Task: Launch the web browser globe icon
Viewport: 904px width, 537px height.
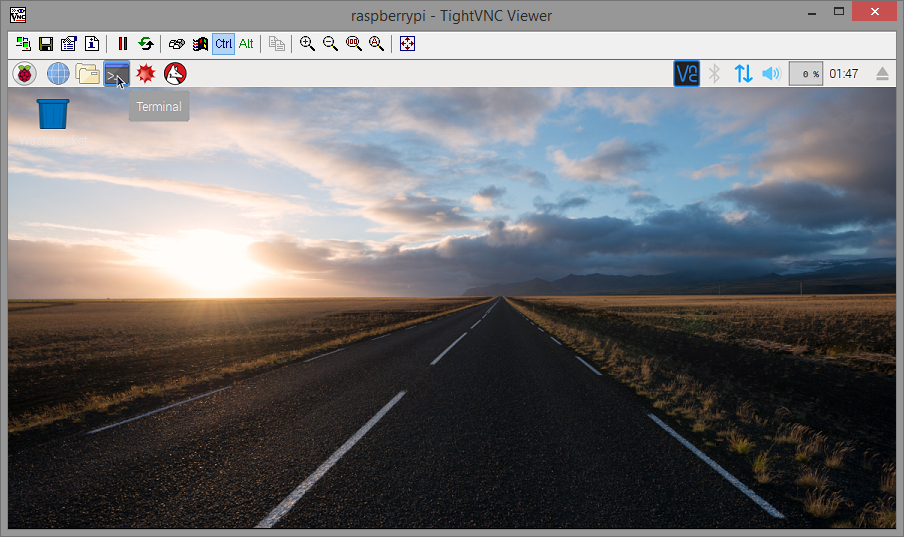Action: 58,74
